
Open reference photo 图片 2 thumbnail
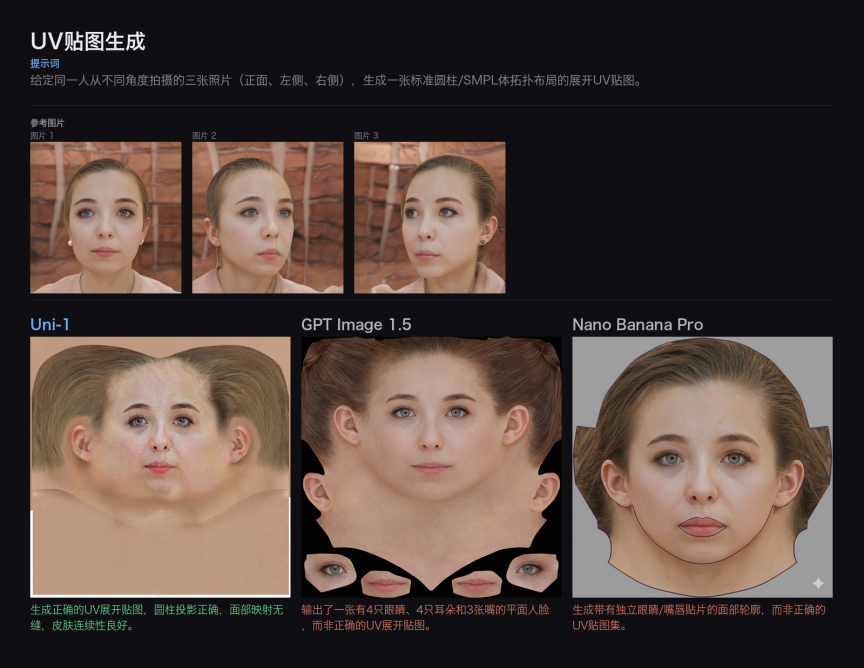(267, 217)
